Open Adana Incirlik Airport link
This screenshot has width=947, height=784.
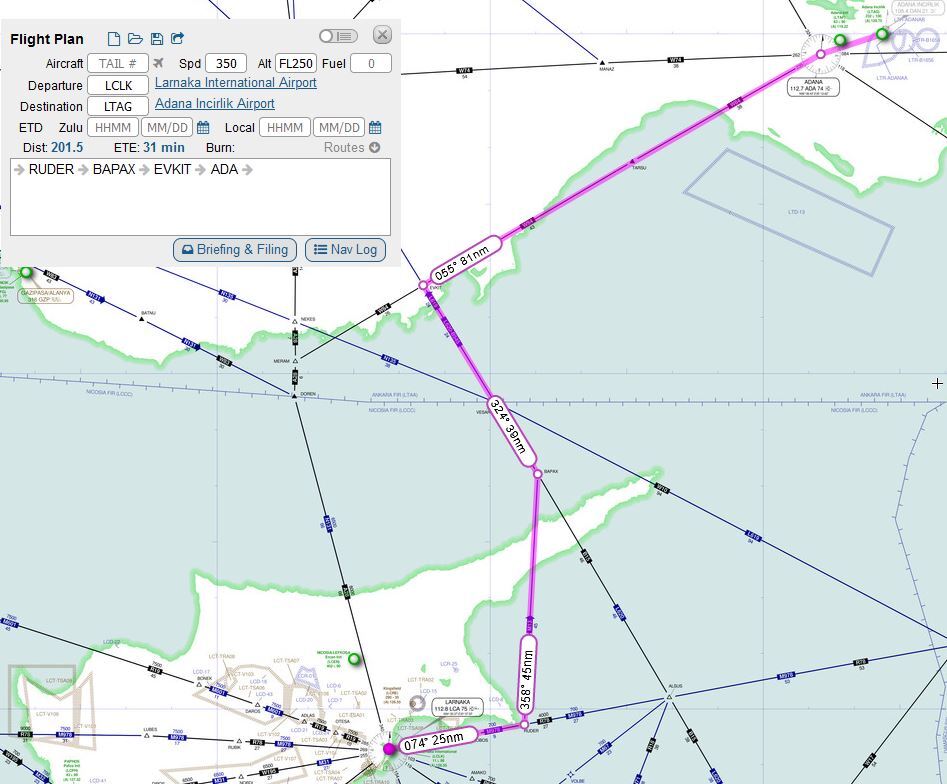pyautogui.click(x=214, y=104)
